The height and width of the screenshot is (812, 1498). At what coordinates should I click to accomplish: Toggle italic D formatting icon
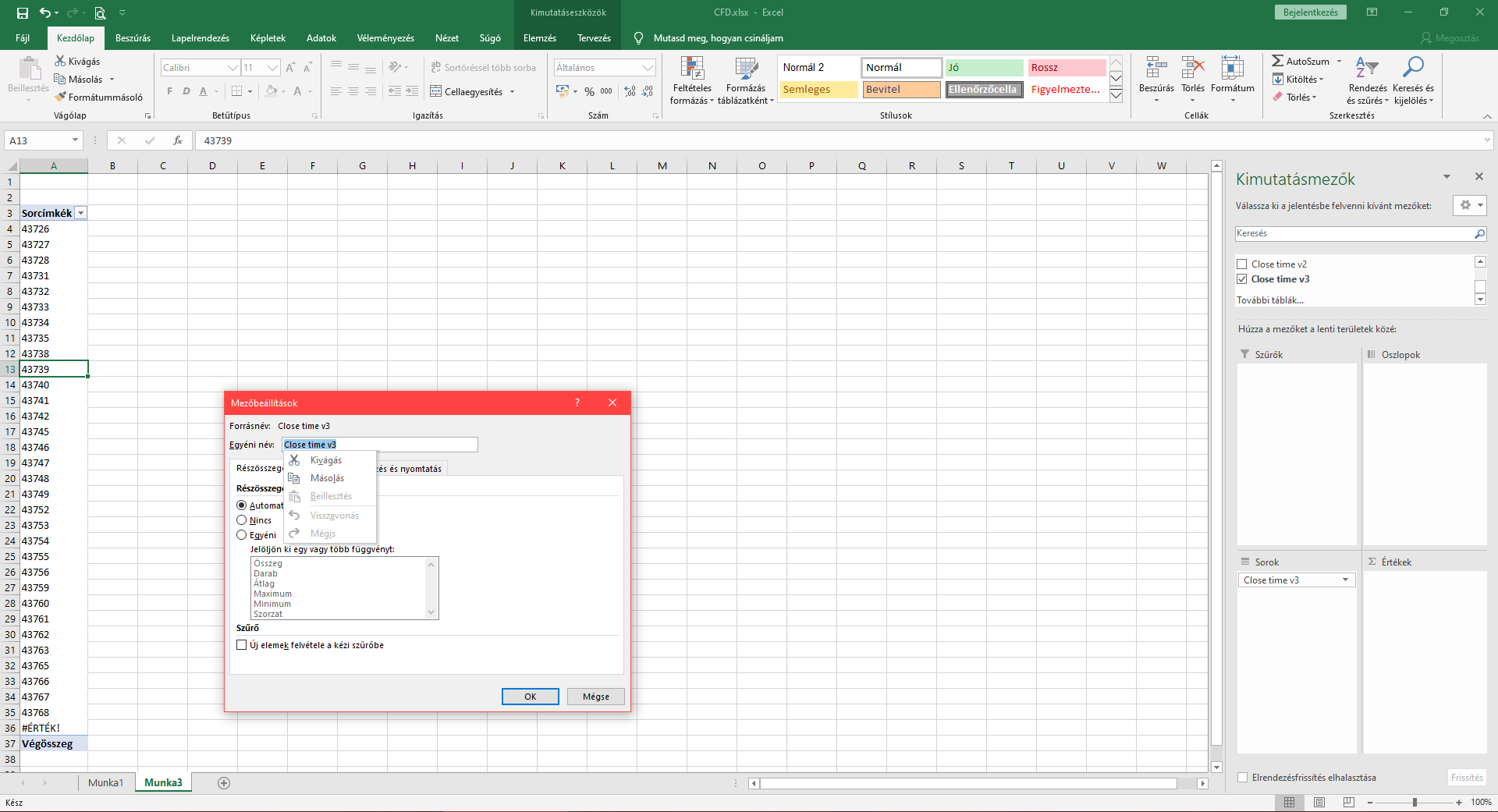pos(186,91)
